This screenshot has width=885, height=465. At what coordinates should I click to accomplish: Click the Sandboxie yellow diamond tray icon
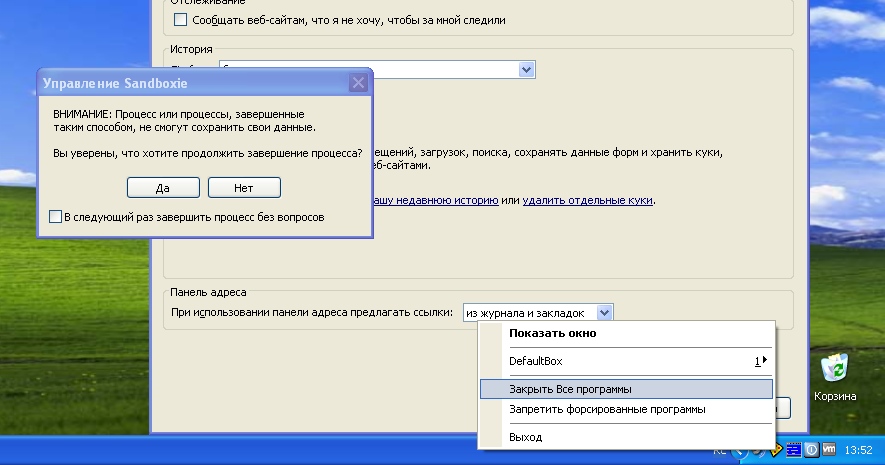coord(777,450)
